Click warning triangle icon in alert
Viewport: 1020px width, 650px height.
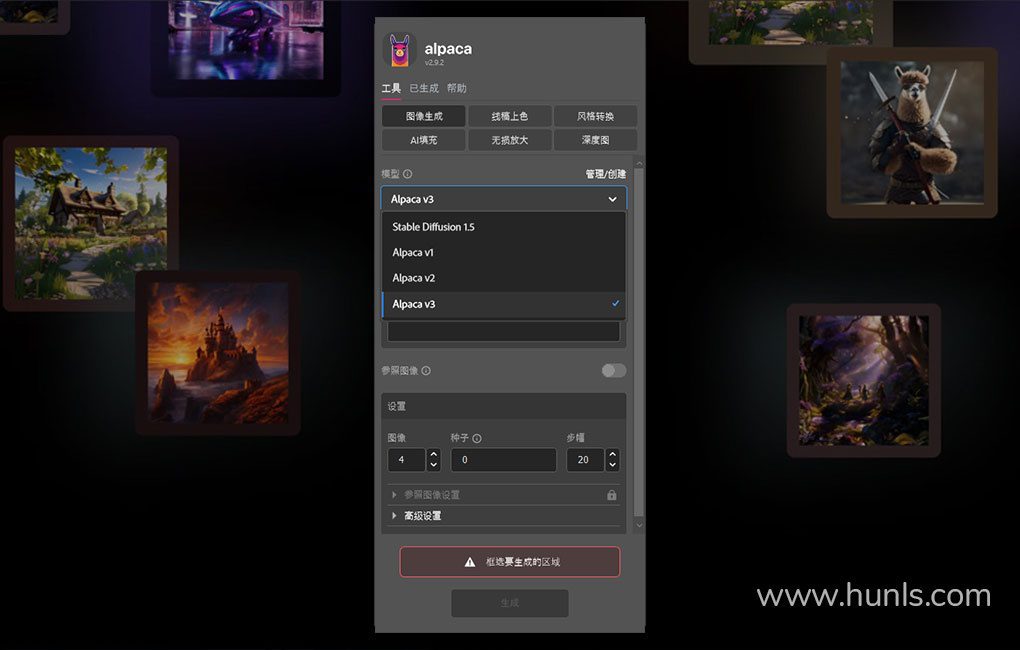tap(470, 562)
